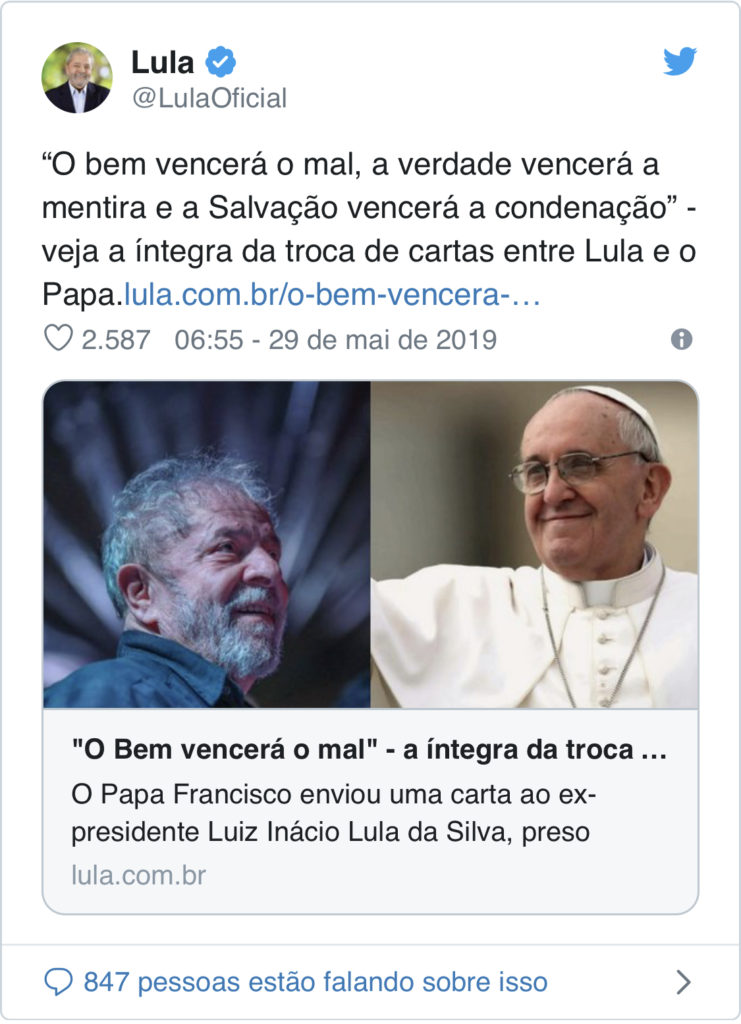Open the 06:55 - 29 de mai de 2019 timestamp
The width and height of the screenshot is (741, 1024).
coord(336,340)
